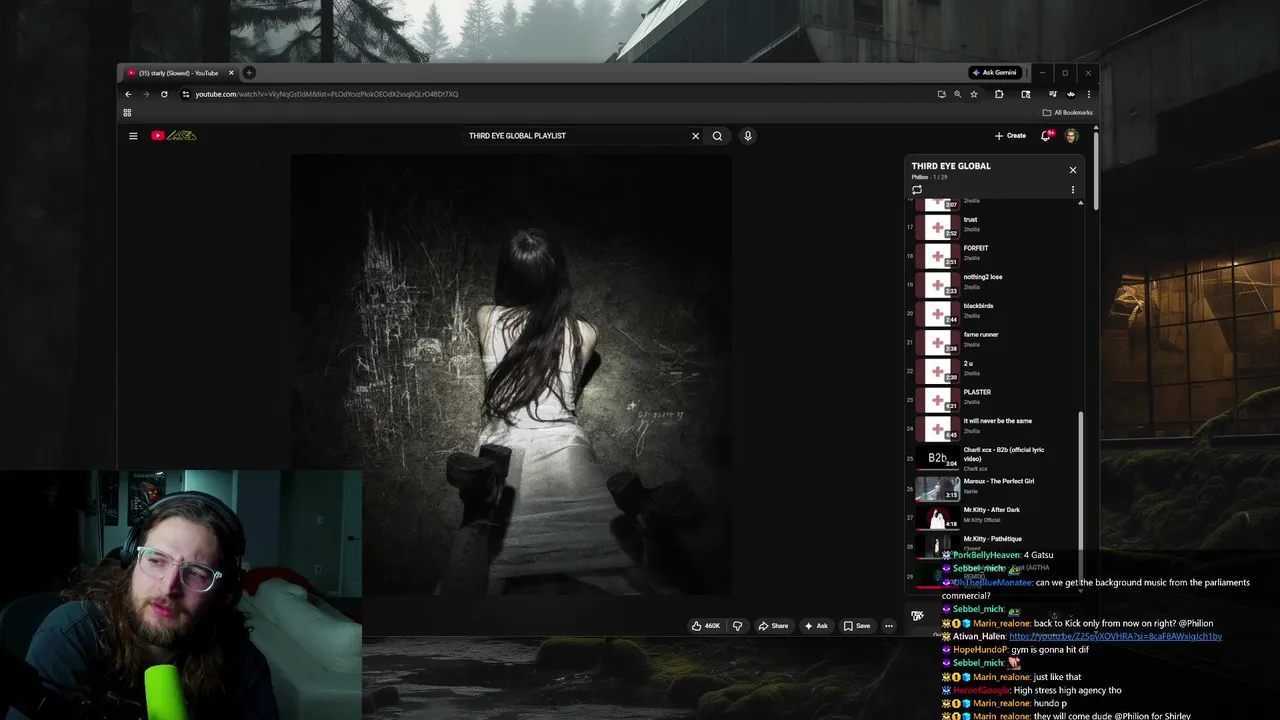Open the YouTube link in Ativan_Halen's chat message
The width and height of the screenshot is (1280, 720).
coord(1115,636)
